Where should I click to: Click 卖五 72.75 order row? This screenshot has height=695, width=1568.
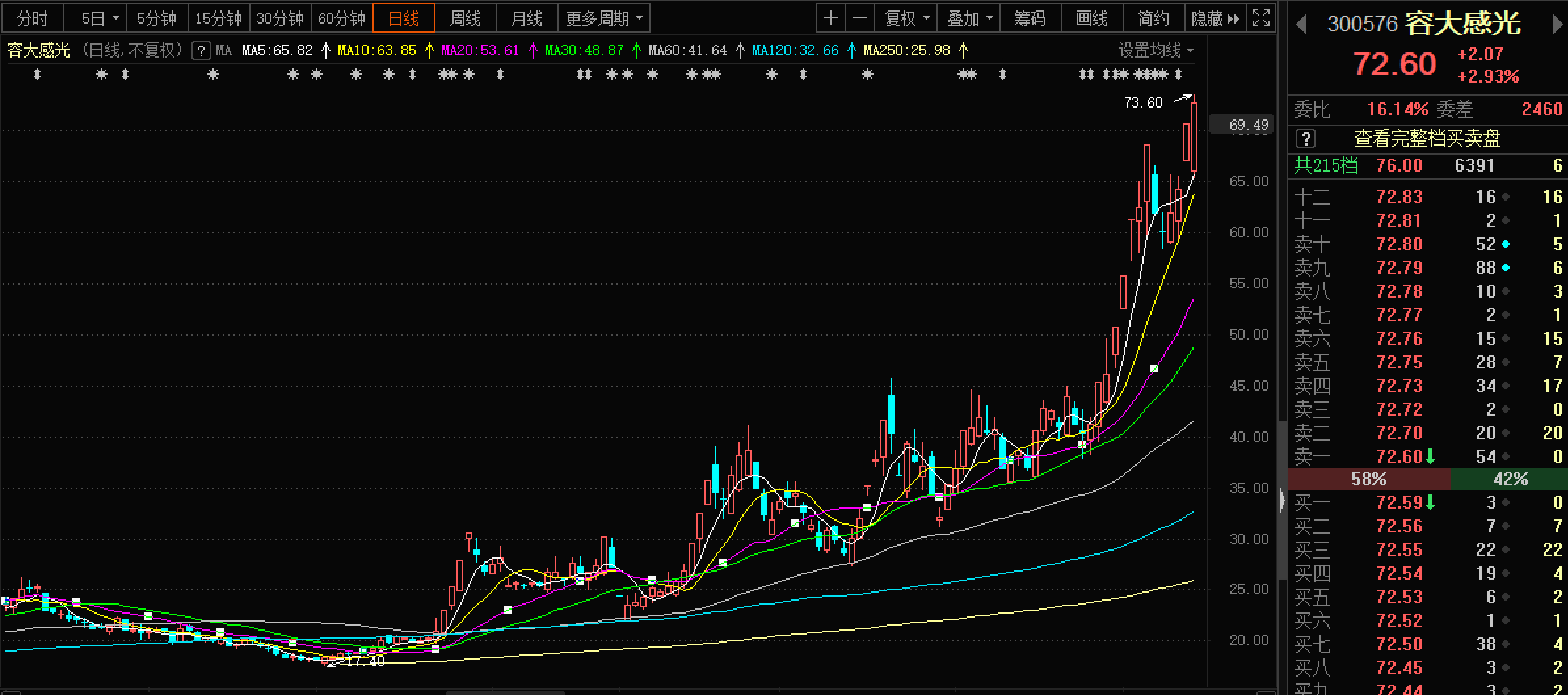click(x=1428, y=362)
